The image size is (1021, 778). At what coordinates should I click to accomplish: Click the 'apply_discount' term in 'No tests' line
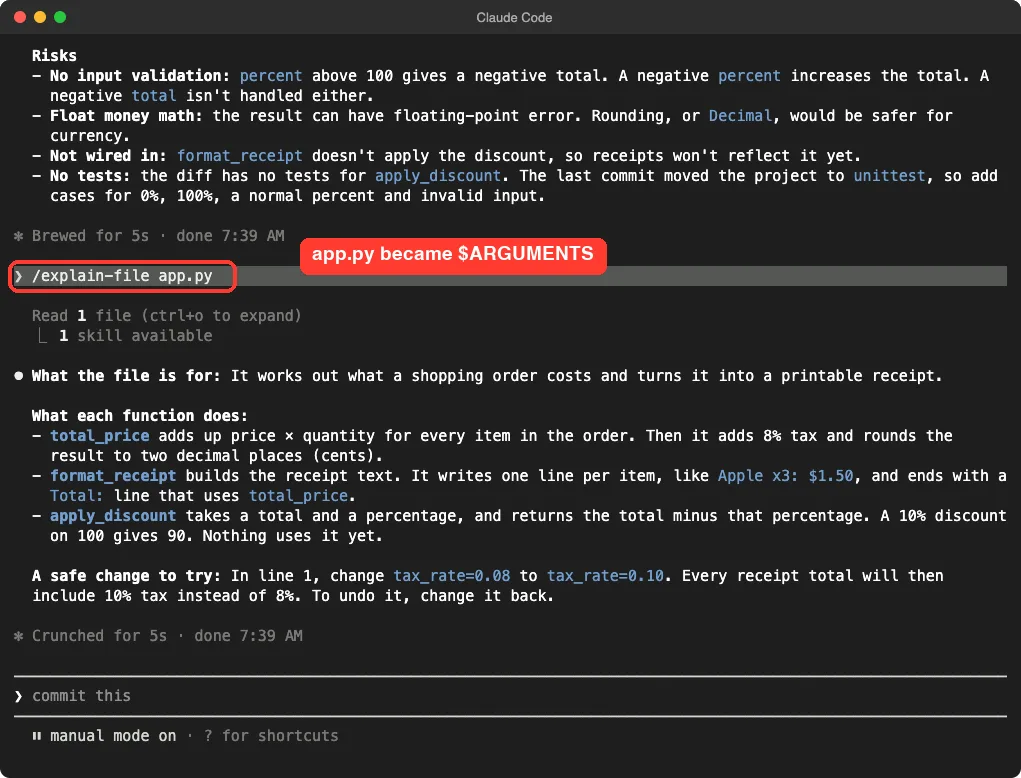click(438, 176)
